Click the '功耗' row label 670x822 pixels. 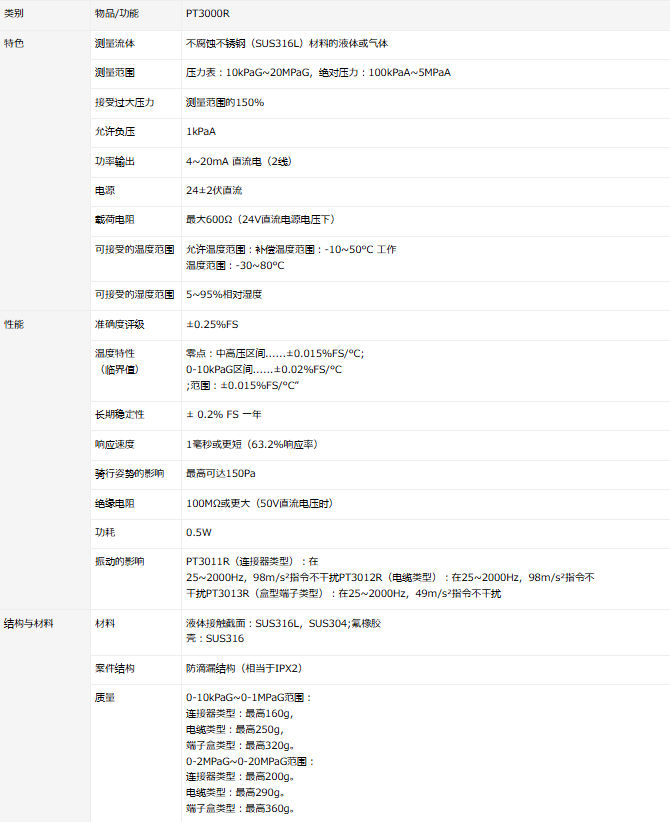pos(105,532)
